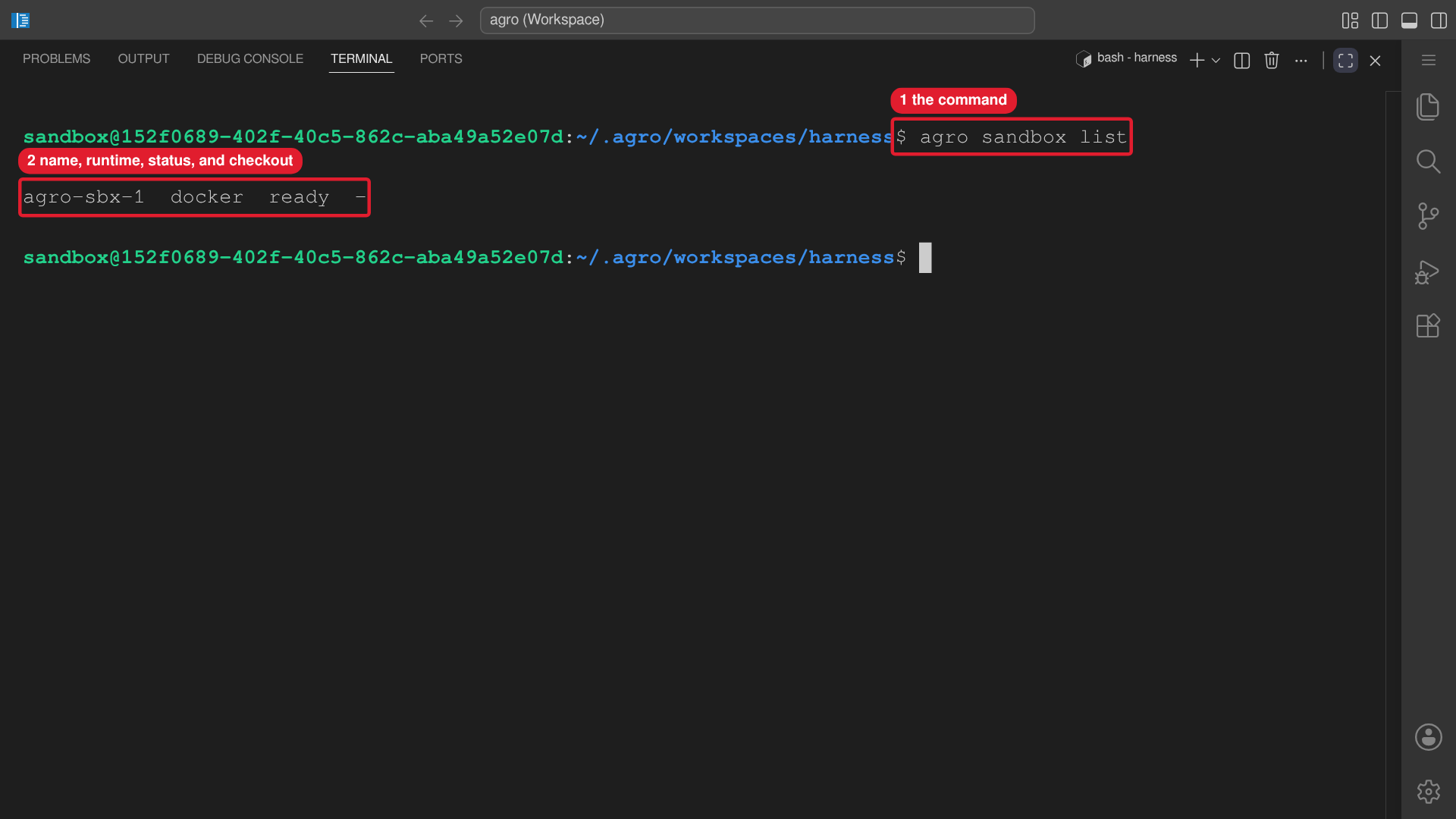Open the Explorer files view
The width and height of the screenshot is (1456, 819).
1428,107
